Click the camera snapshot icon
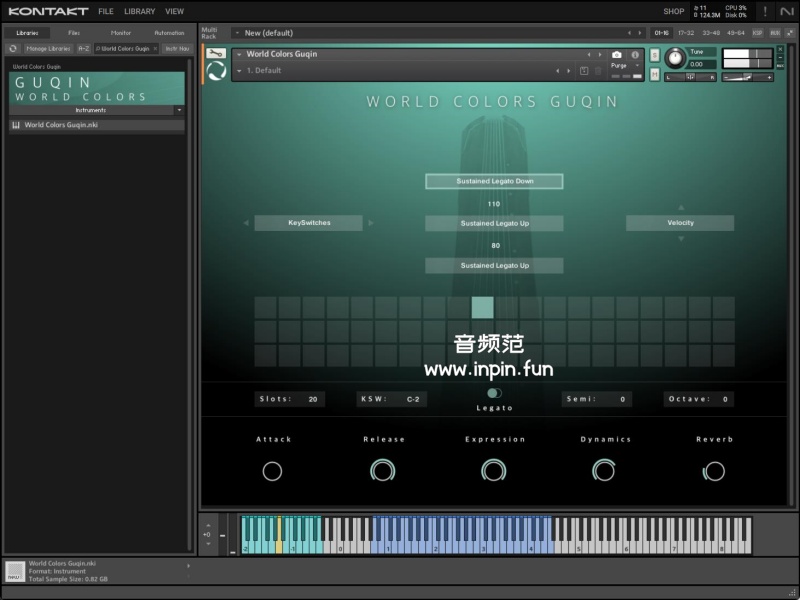Screen dimensions: 800x600 point(616,55)
